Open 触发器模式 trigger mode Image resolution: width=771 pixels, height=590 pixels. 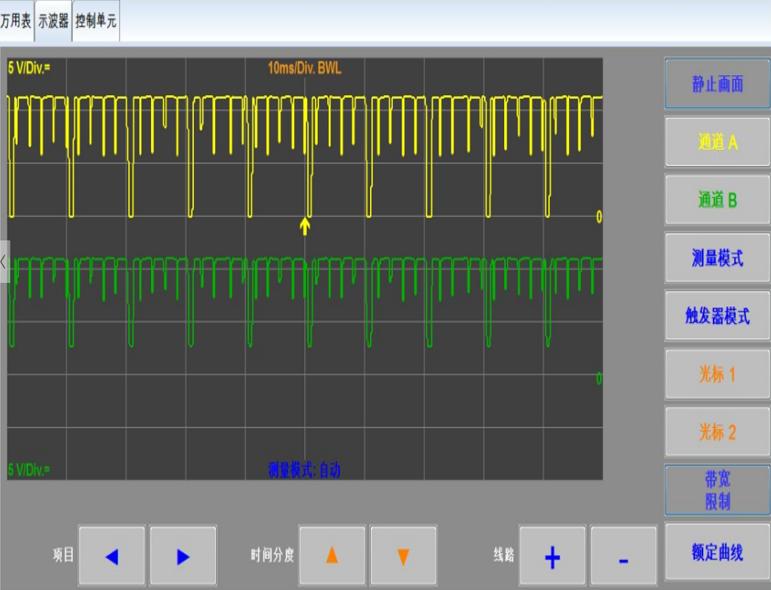(717, 316)
